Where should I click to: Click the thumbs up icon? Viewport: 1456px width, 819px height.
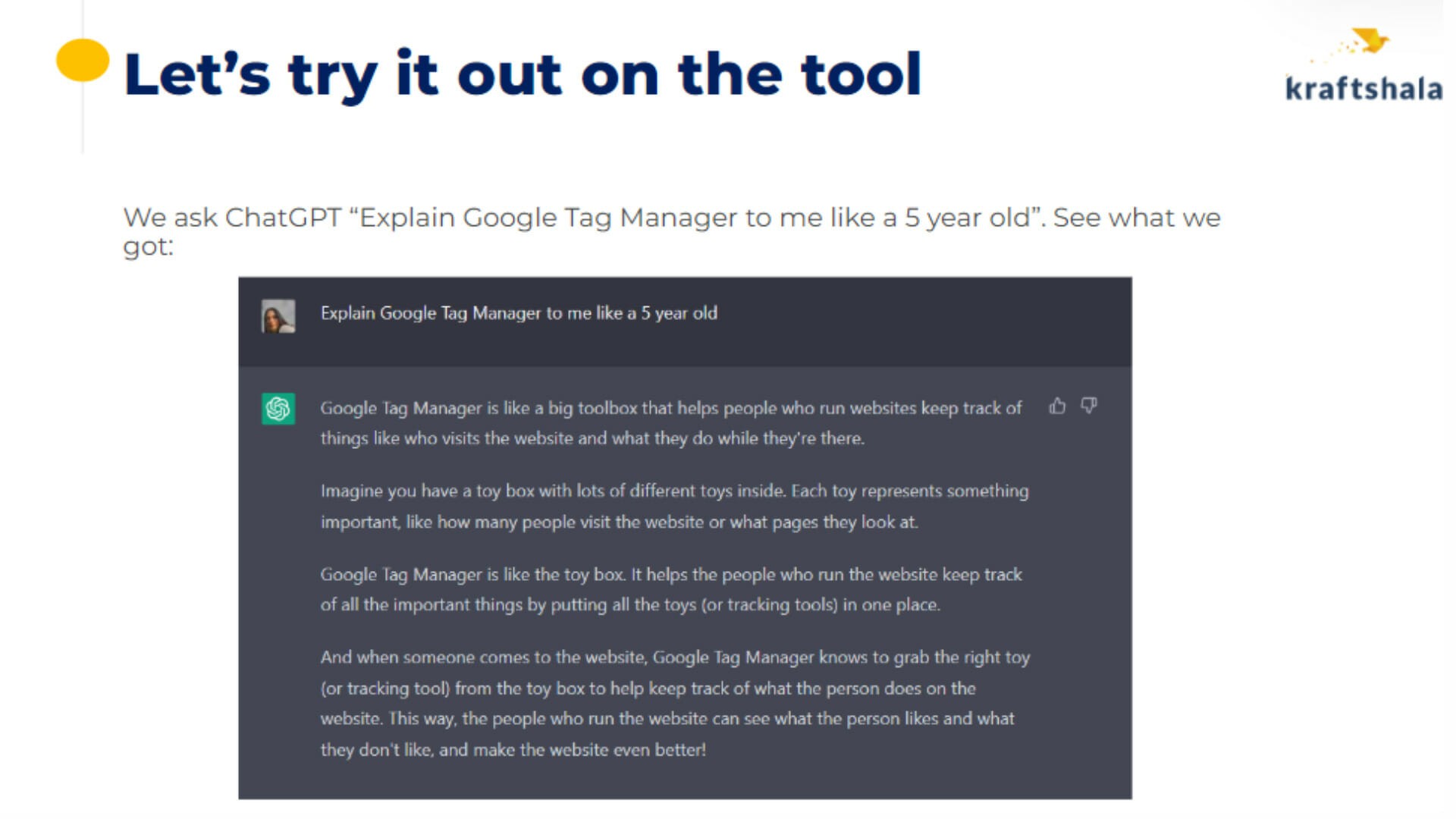tap(1057, 406)
